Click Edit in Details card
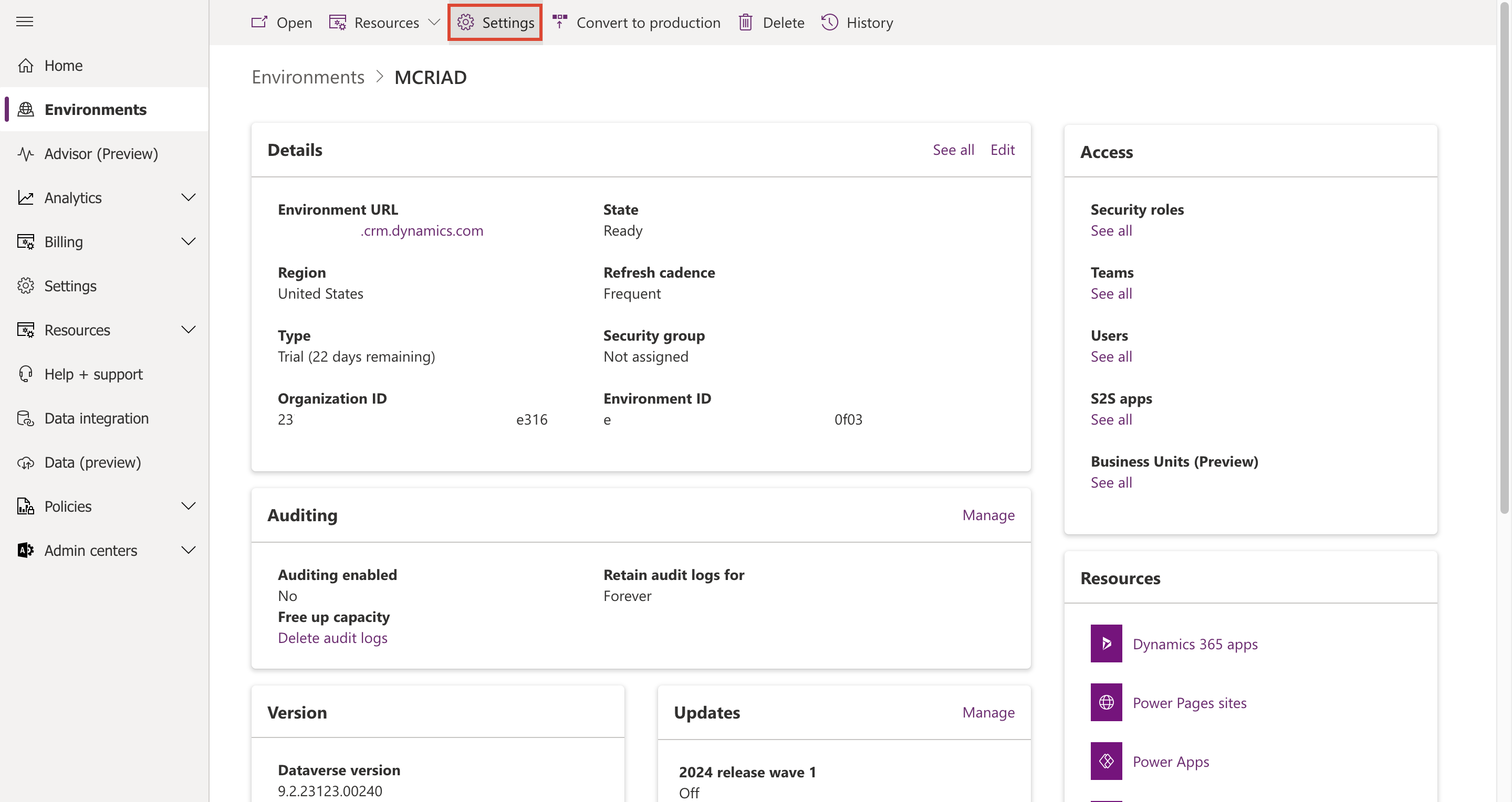Image resolution: width=1512 pixels, height=802 pixels. click(1003, 150)
